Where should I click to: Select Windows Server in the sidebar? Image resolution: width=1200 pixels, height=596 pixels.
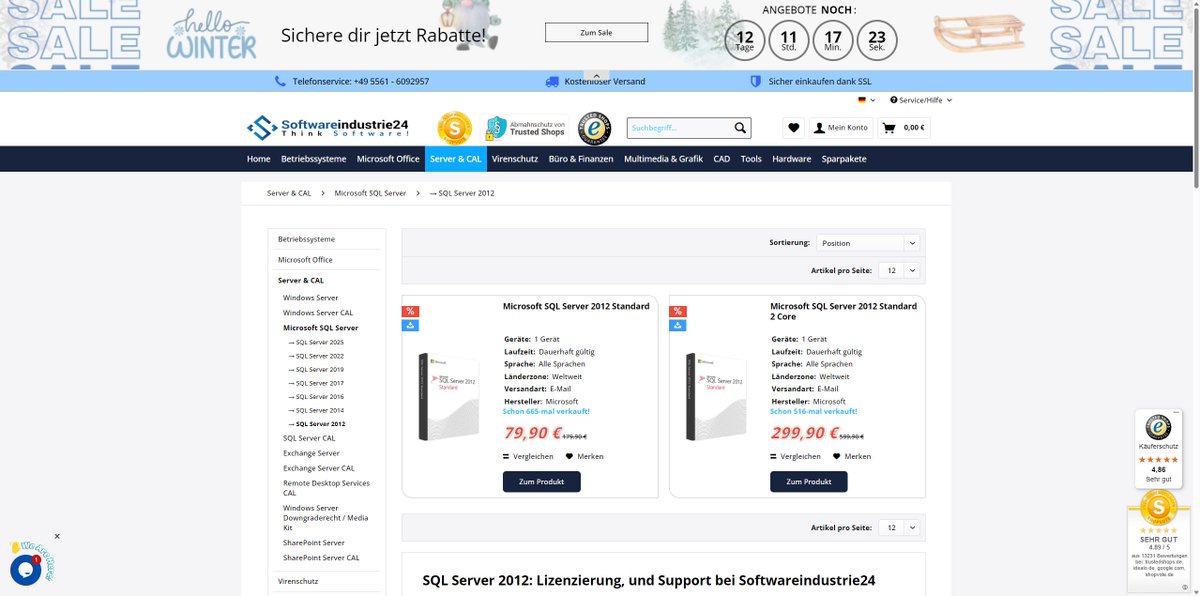point(310,298)
